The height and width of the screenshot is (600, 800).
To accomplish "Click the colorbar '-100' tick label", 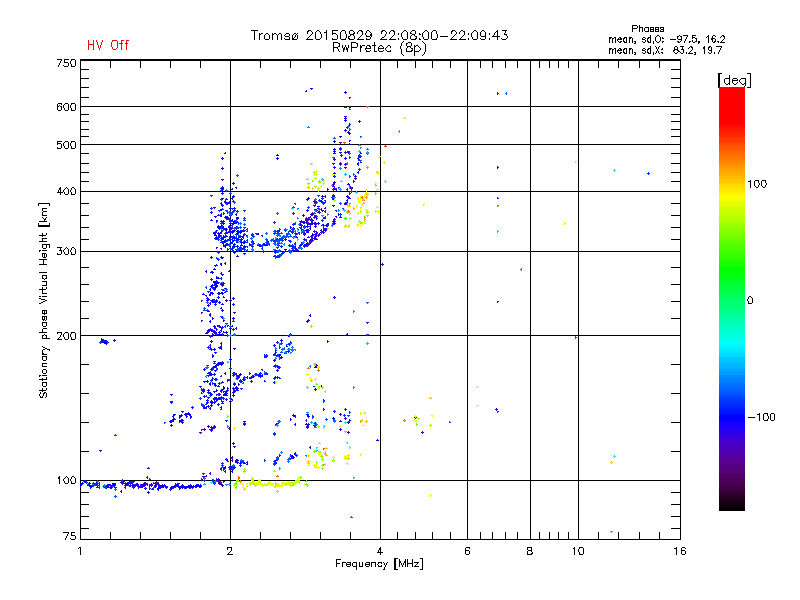I will 761,417.
